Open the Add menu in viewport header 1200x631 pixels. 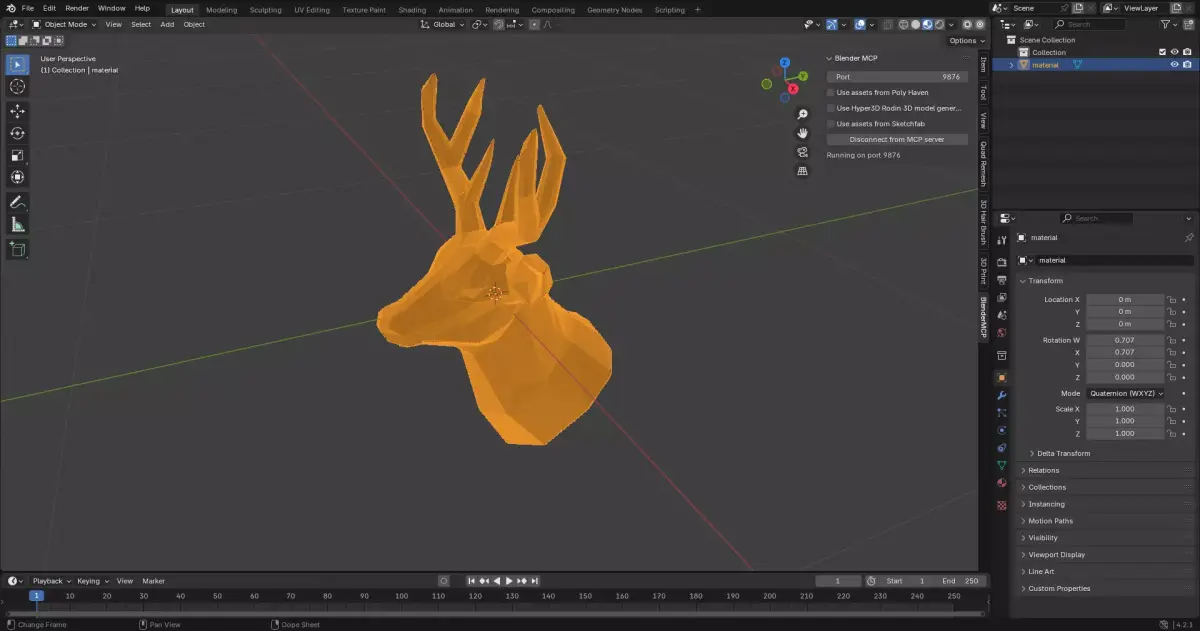click(x=167, y=24)
